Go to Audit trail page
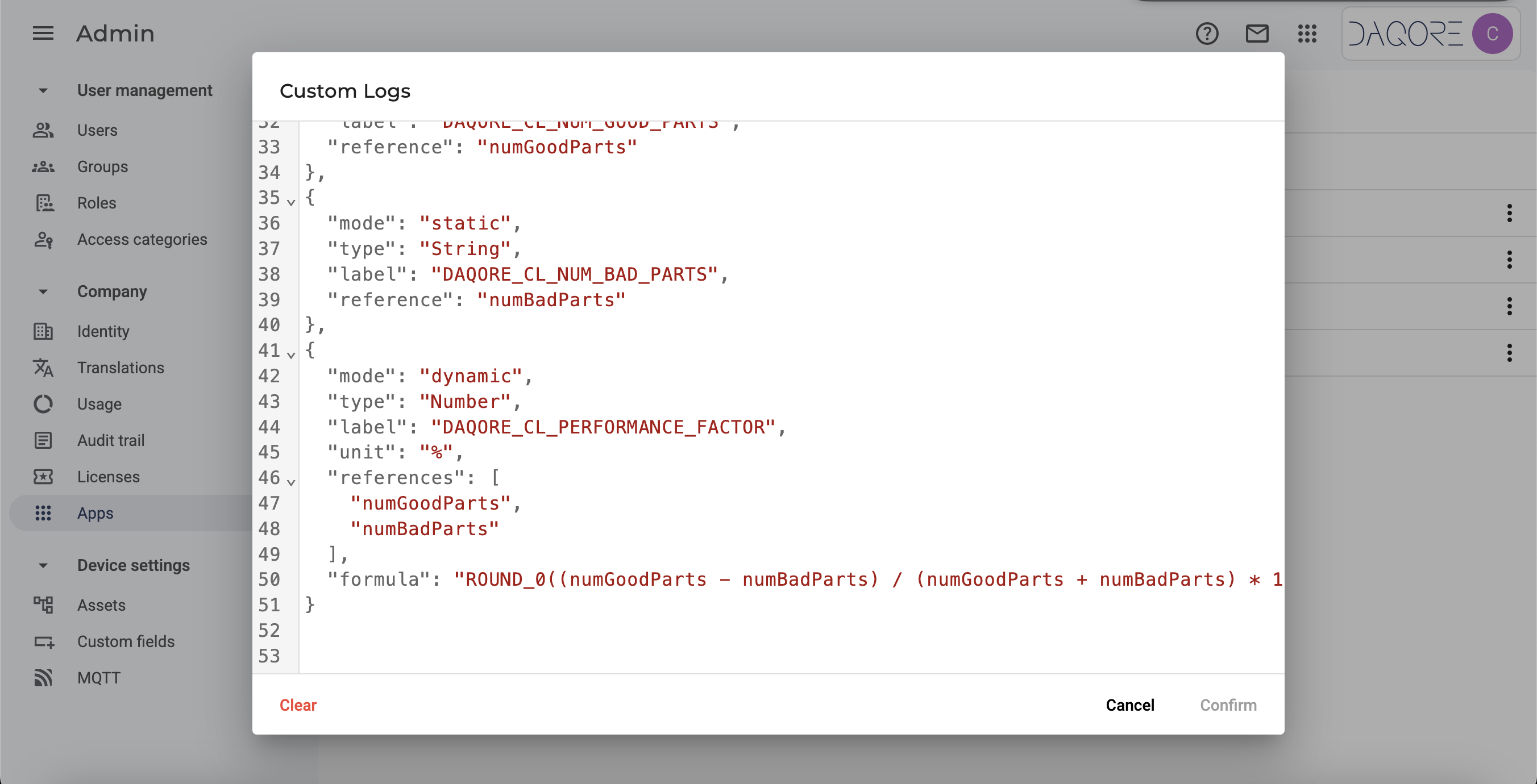Image resolution: width=1537 pixels, height=784 pixels. pyautogui.click(x=110, y=440)
